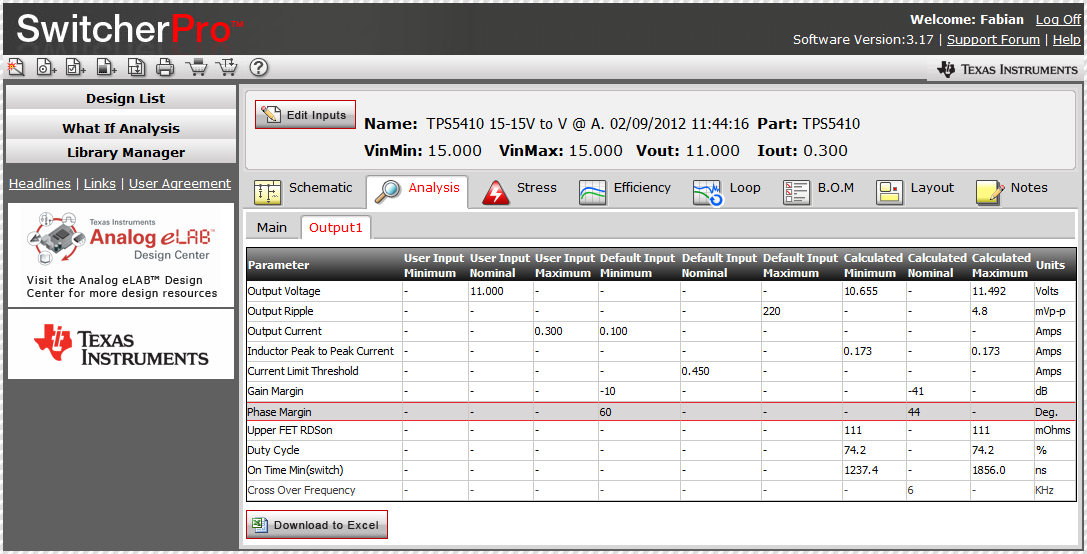Open the Efficiency tab
Screen dimensions: 1087x554
pos(642,188)
